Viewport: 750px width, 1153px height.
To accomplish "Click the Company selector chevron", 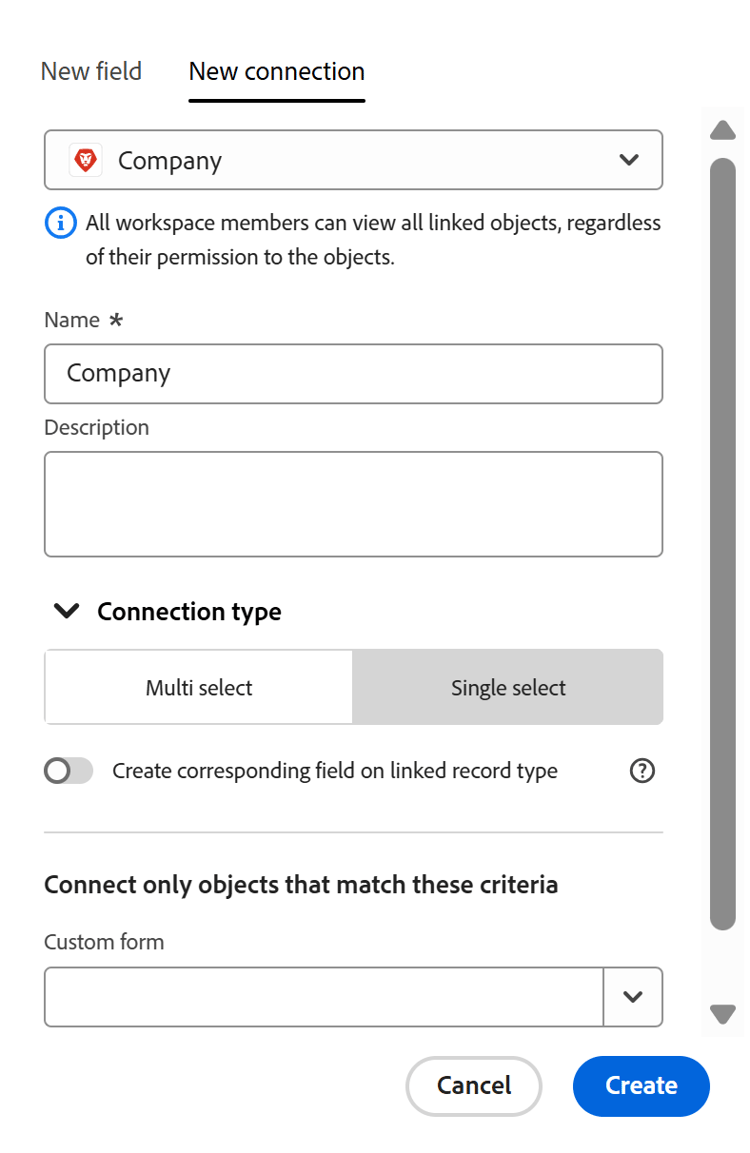I will 630,159.
